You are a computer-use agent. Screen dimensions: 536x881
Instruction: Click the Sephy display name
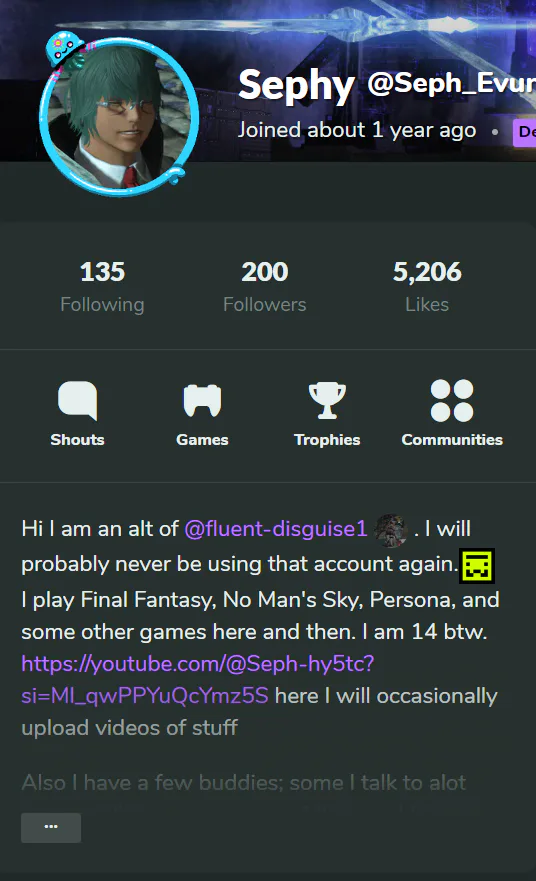pyautogui.click(x=296, y=85)
